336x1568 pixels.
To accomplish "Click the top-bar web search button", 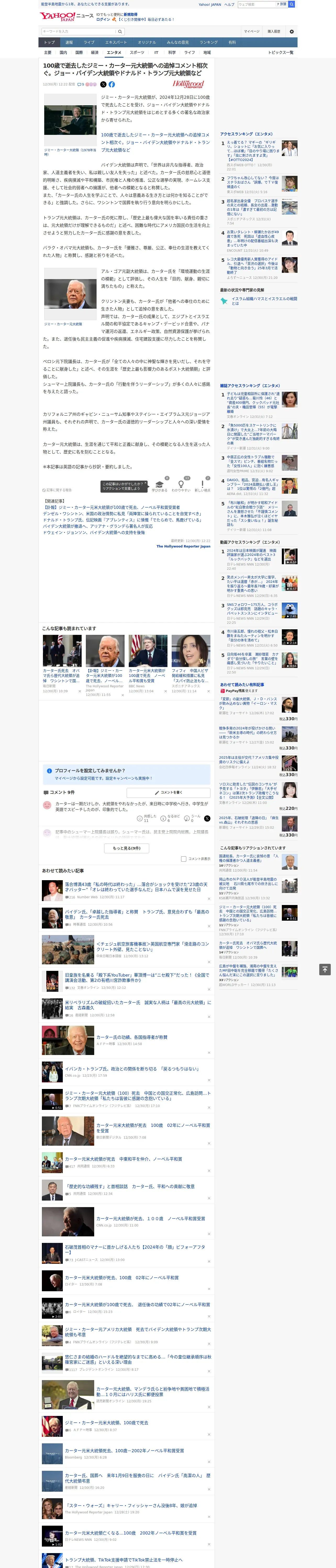I will (292, 4).
